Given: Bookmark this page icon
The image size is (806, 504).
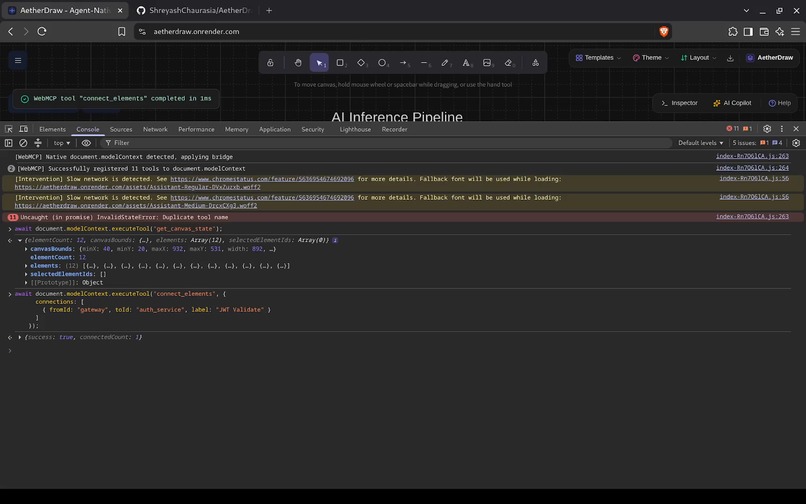Looking at the screenshot, I should [121, 31].
